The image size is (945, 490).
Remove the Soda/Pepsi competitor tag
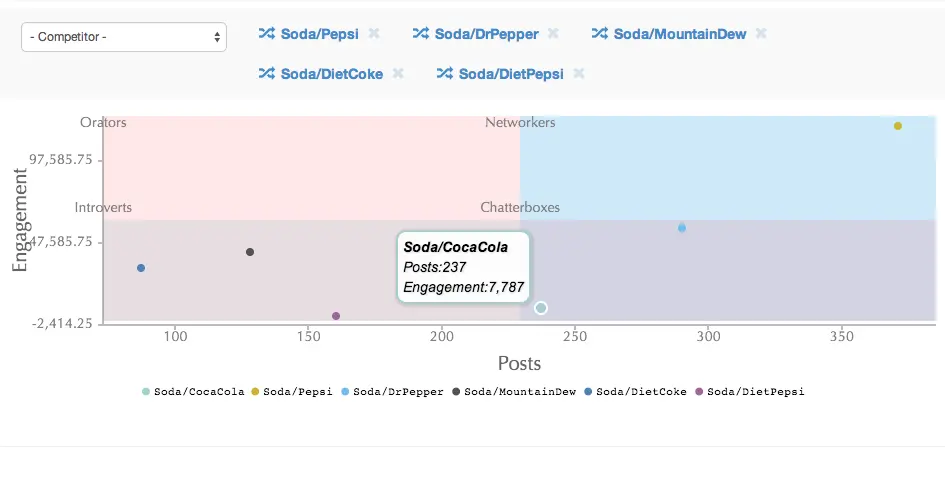(x=374, y=33)
